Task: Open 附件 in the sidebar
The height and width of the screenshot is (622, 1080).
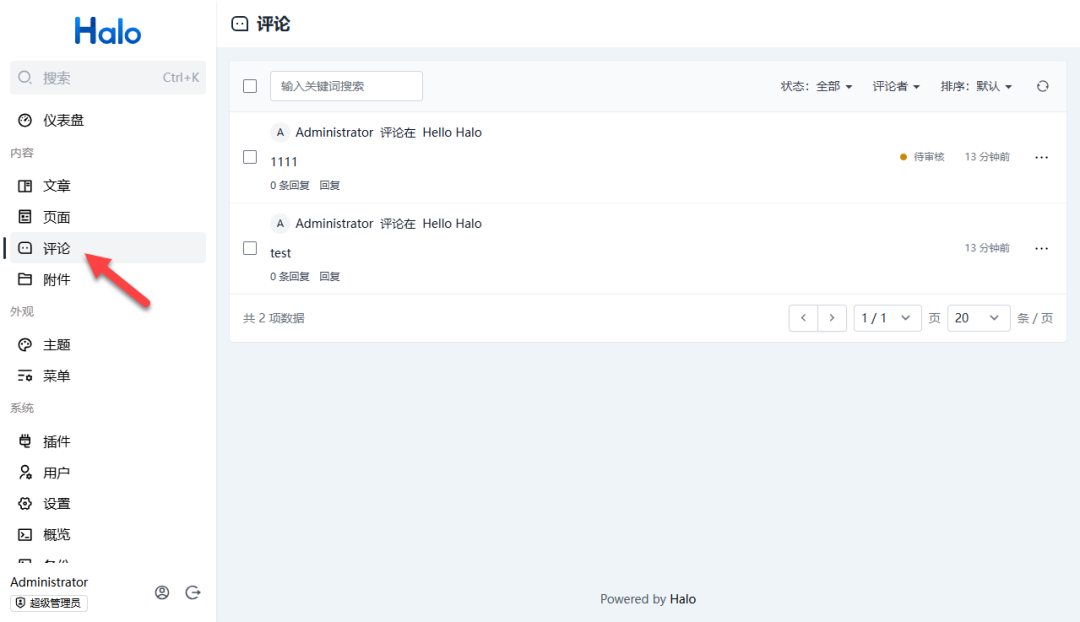Action: pos(107,279)
